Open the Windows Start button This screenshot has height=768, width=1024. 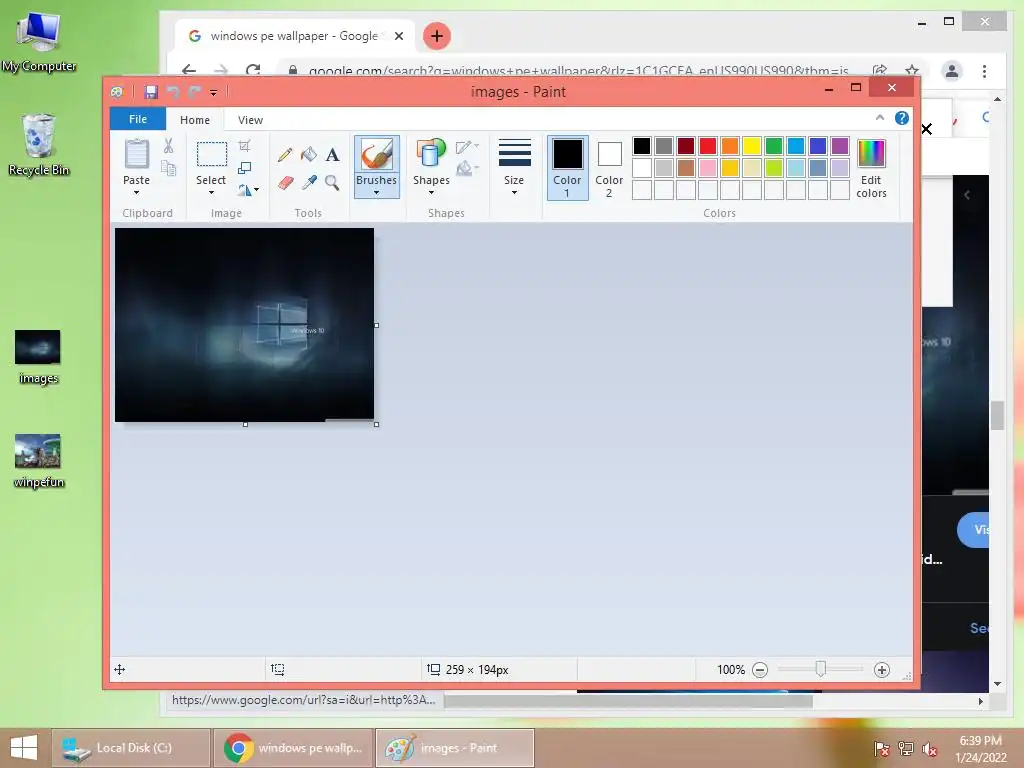point(24,748)
